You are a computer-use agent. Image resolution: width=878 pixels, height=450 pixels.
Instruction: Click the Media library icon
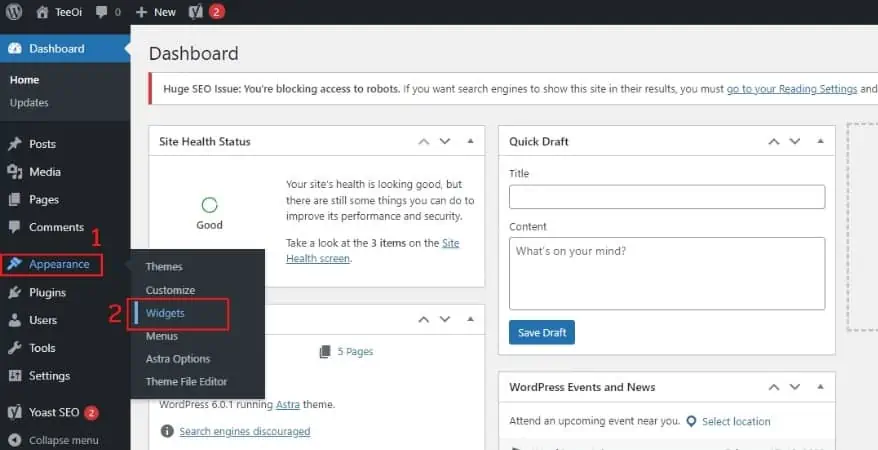point(15,172)
